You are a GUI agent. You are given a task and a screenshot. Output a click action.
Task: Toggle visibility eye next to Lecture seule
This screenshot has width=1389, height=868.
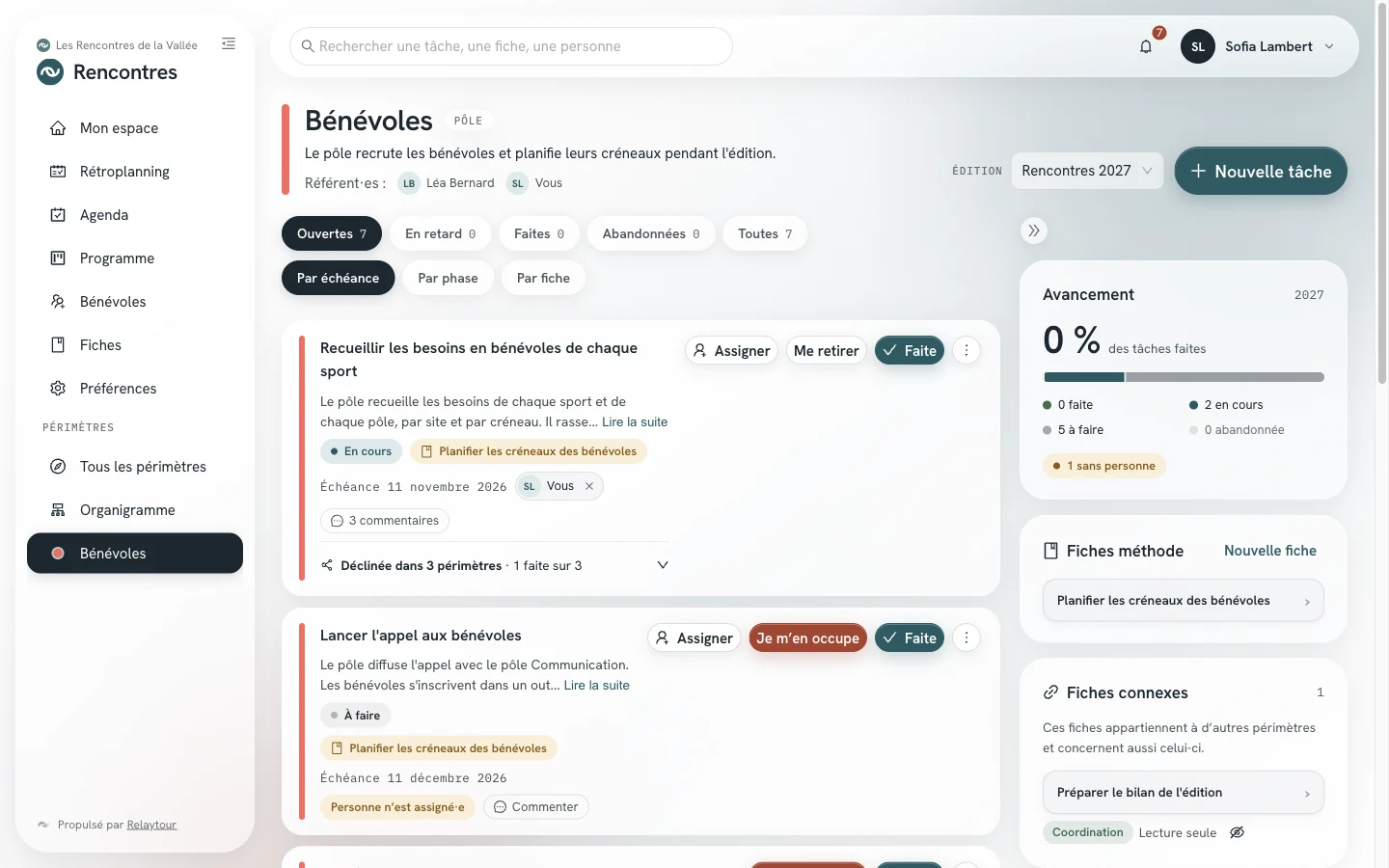pos(1238,832)
